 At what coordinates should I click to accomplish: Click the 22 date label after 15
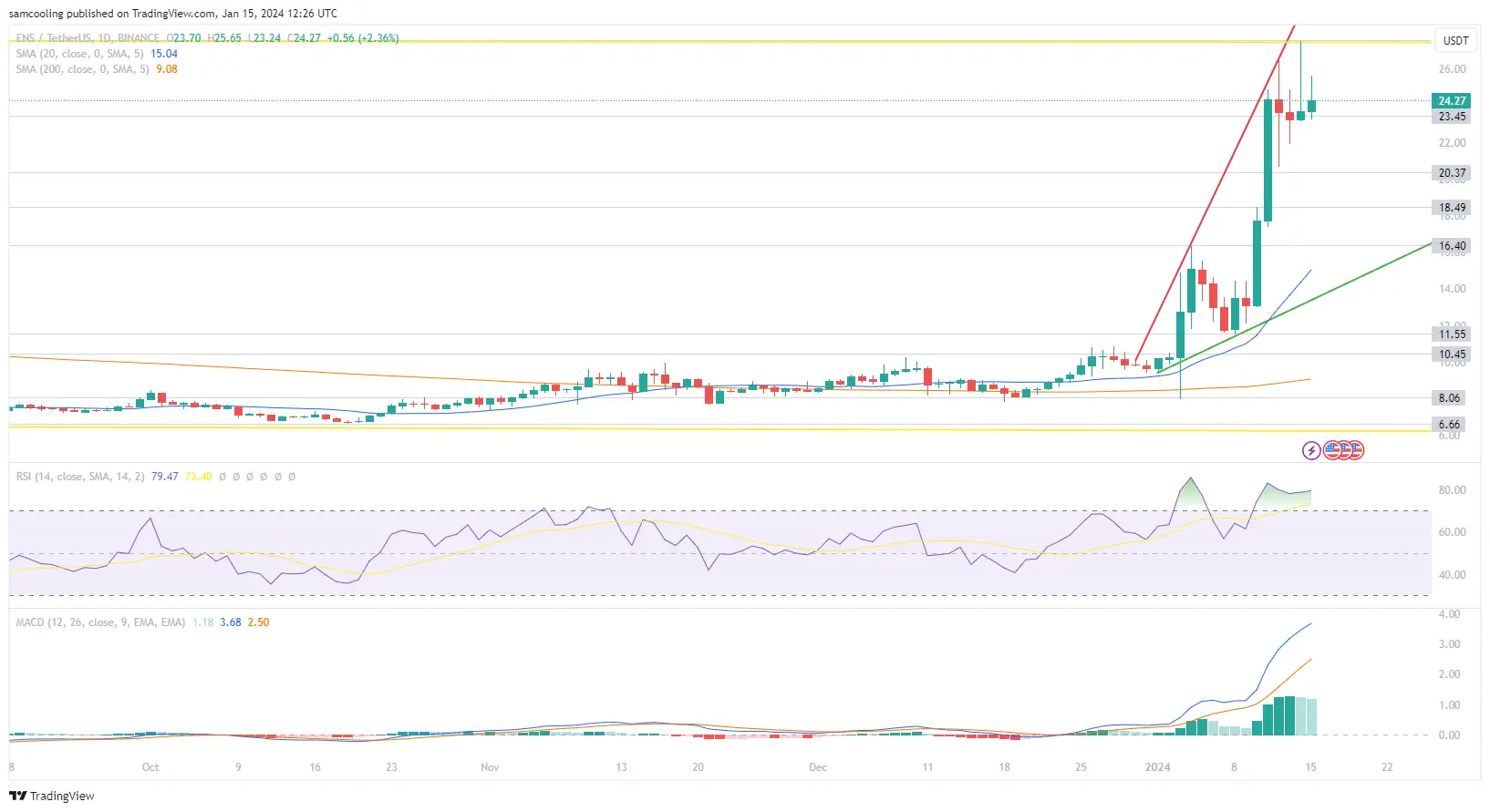[x=1387, y=767]
